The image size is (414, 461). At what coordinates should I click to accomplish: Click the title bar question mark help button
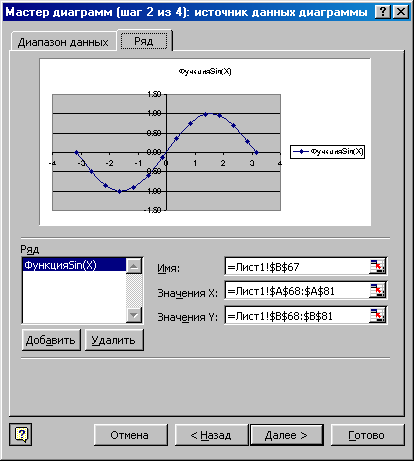point(383,12)
